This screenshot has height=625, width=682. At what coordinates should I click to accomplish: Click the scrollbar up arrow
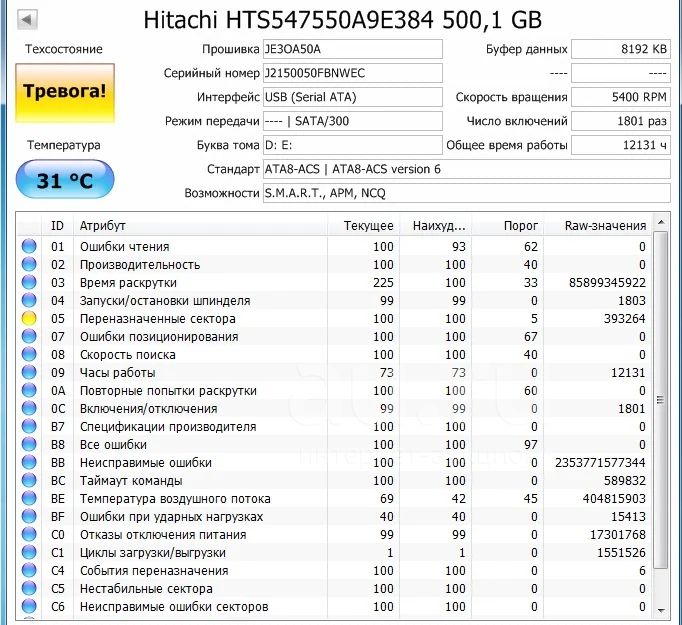(x=661, y=223)
